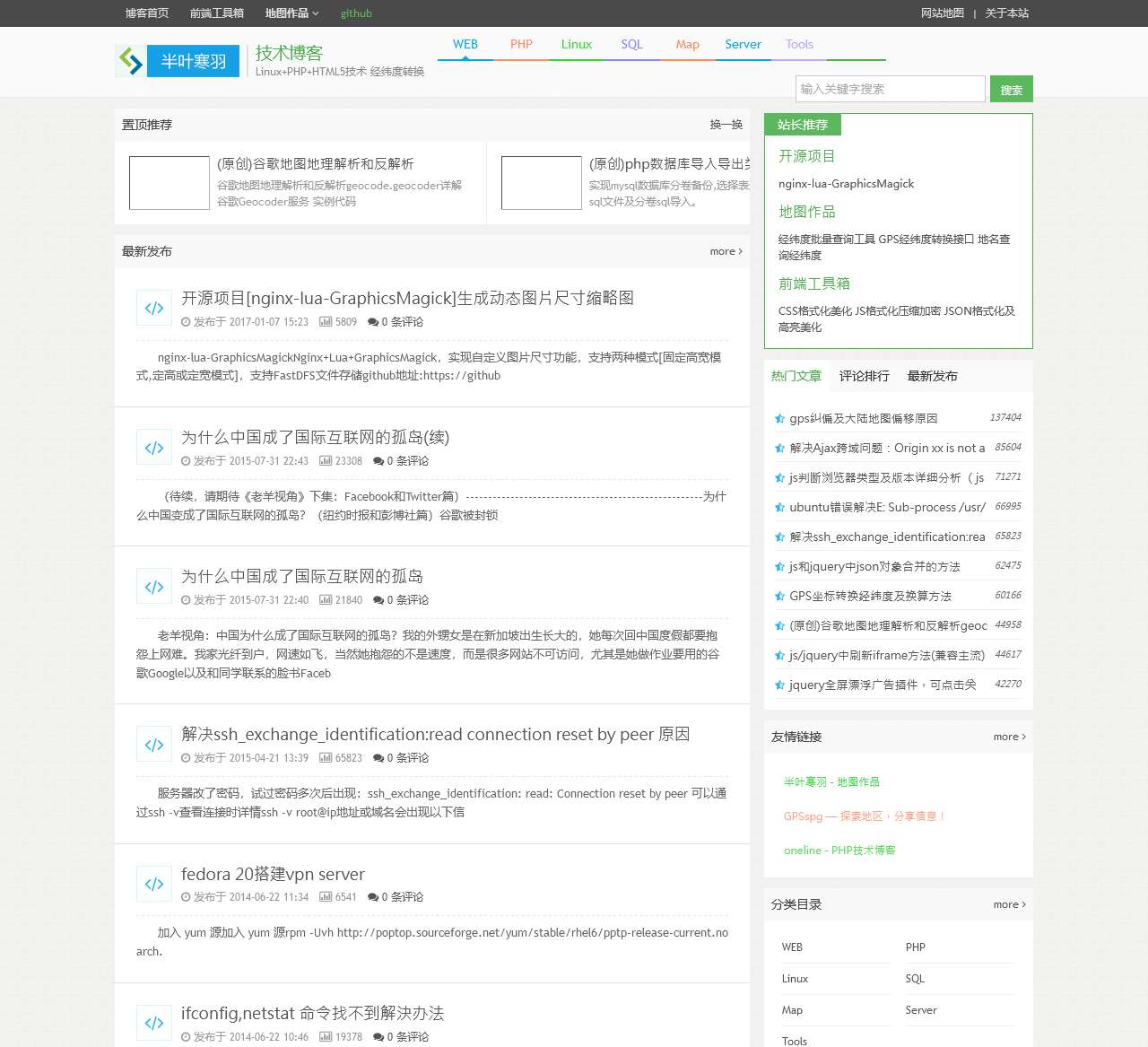
Task: Click code icon beside 为什么中国成了国际互联网的孤岛 post
Action: click(x=154, y=586)
